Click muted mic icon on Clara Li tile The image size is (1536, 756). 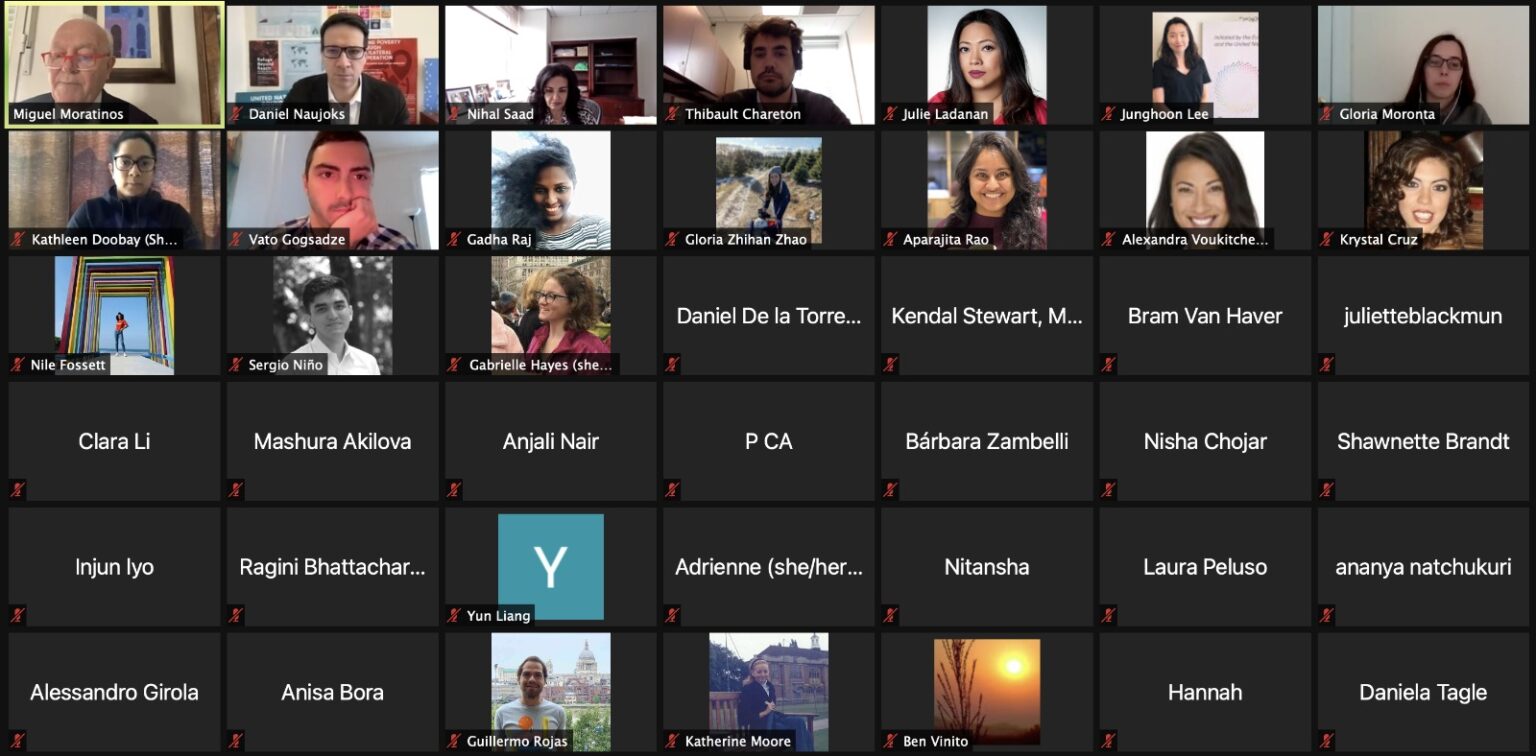(x=18, y=490)
